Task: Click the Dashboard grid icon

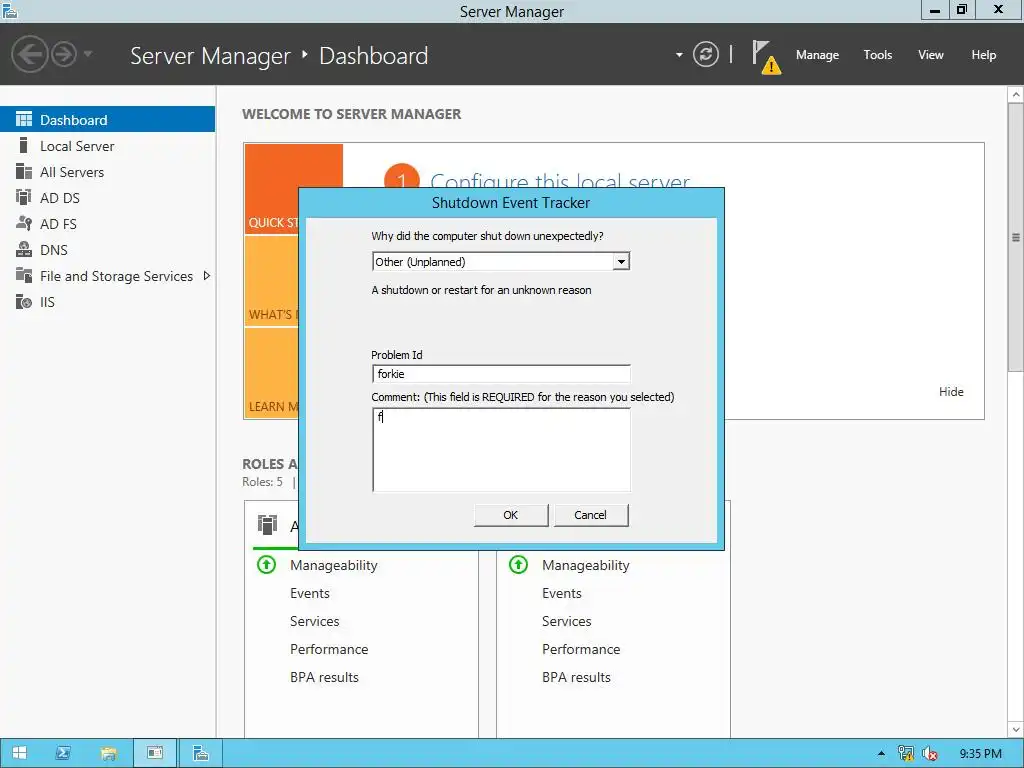Action: [24, 119]
